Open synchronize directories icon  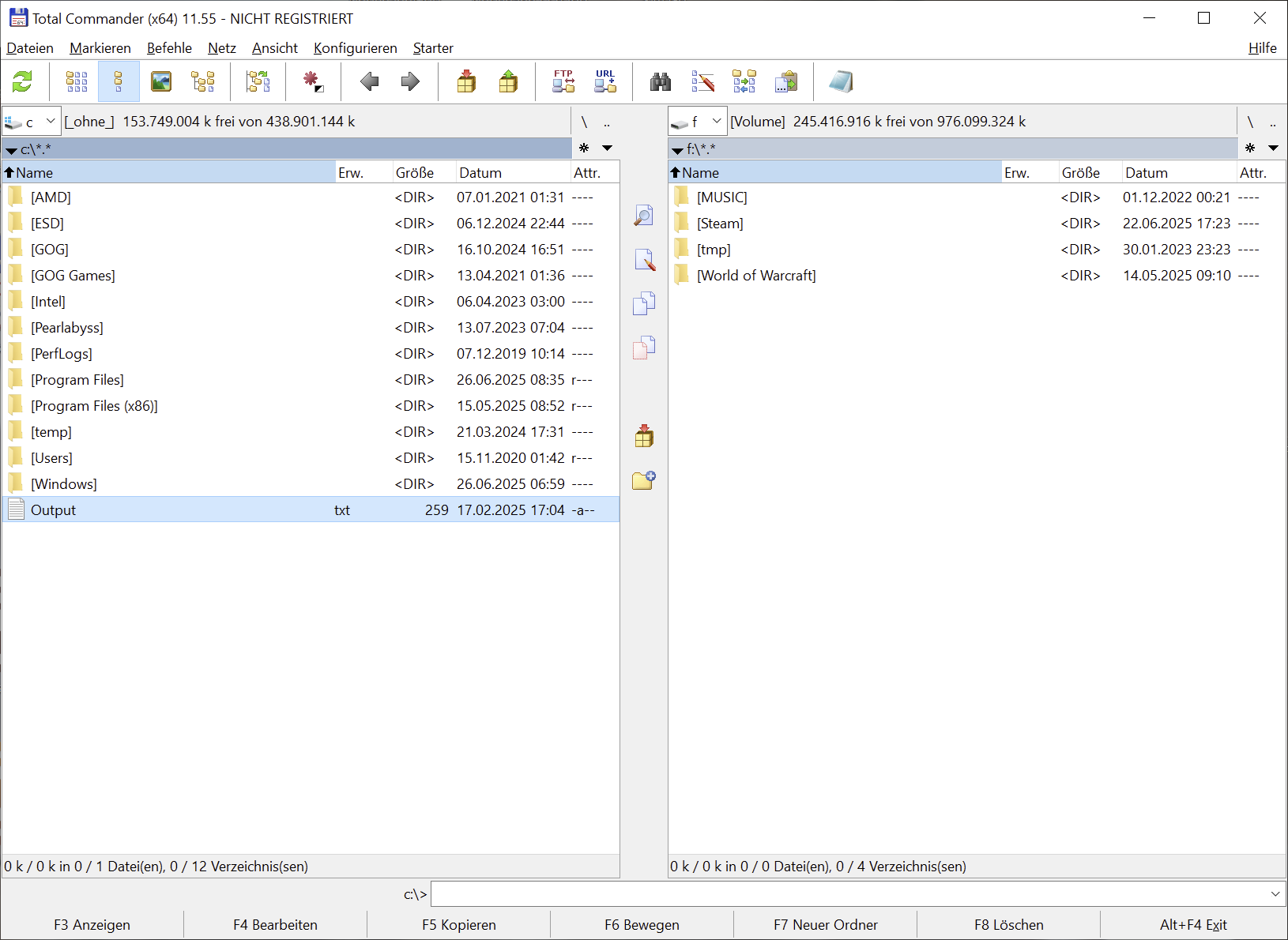pos(744,81)
